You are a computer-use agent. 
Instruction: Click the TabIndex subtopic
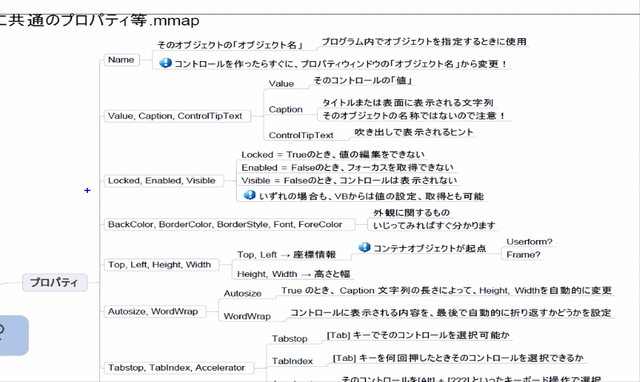click(292, 361)
